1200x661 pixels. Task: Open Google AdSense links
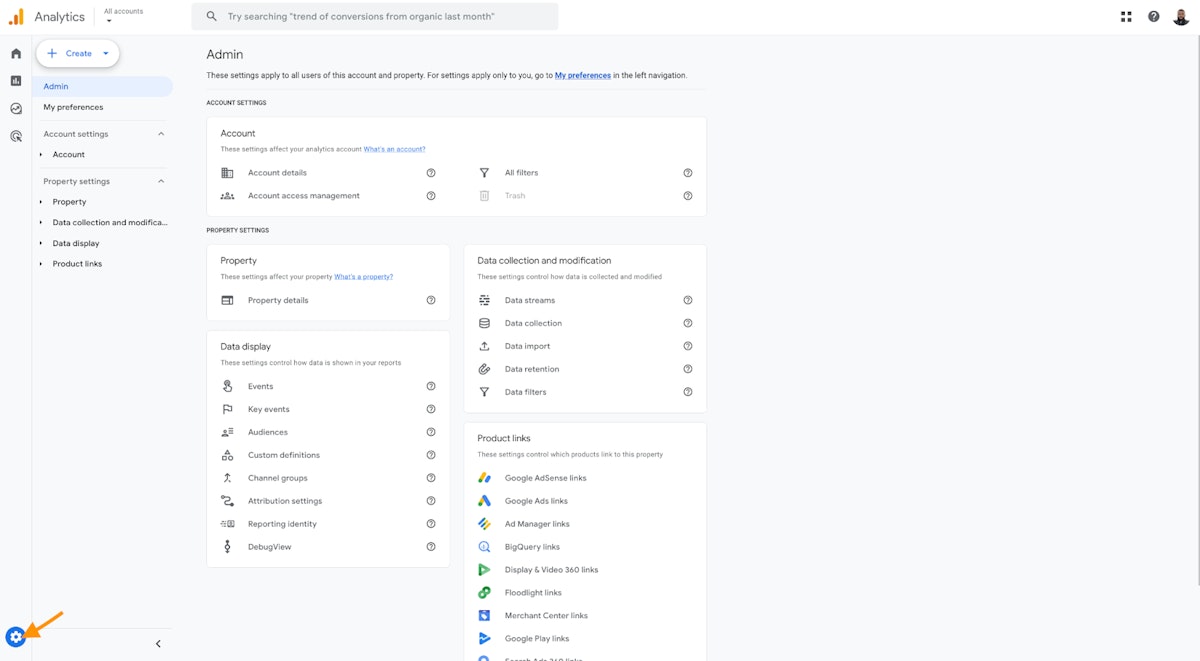point(545,478)
